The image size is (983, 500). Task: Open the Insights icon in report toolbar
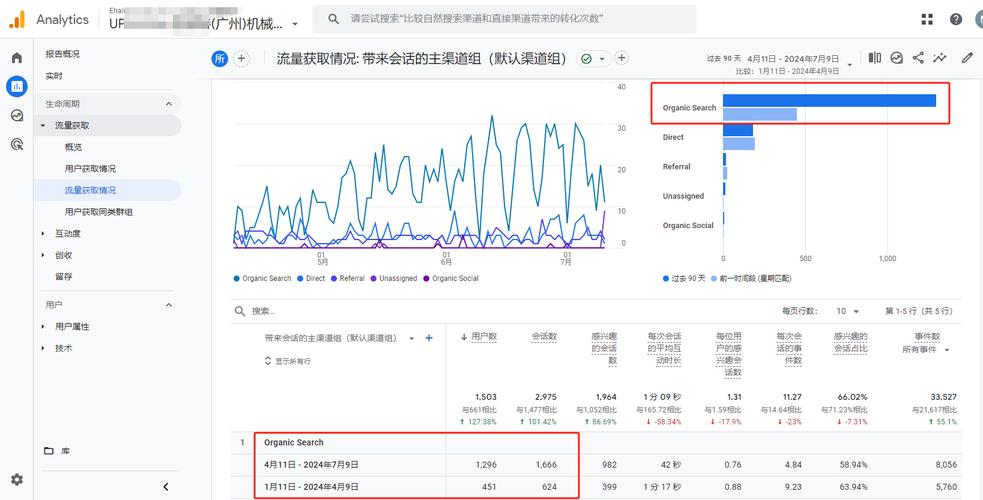tap(940, 58)
